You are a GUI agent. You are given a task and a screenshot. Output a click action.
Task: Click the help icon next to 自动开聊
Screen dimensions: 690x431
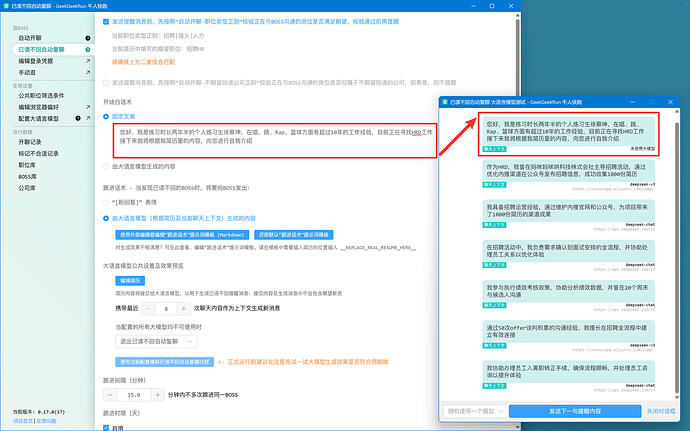pyautogui.click(x=88, y=38)
